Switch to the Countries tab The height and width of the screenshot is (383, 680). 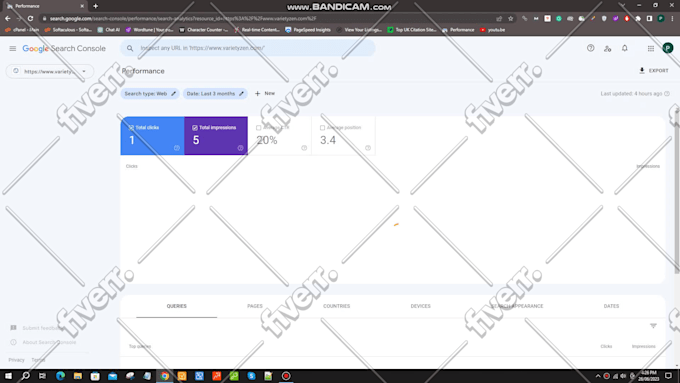(x=337, y=306)
